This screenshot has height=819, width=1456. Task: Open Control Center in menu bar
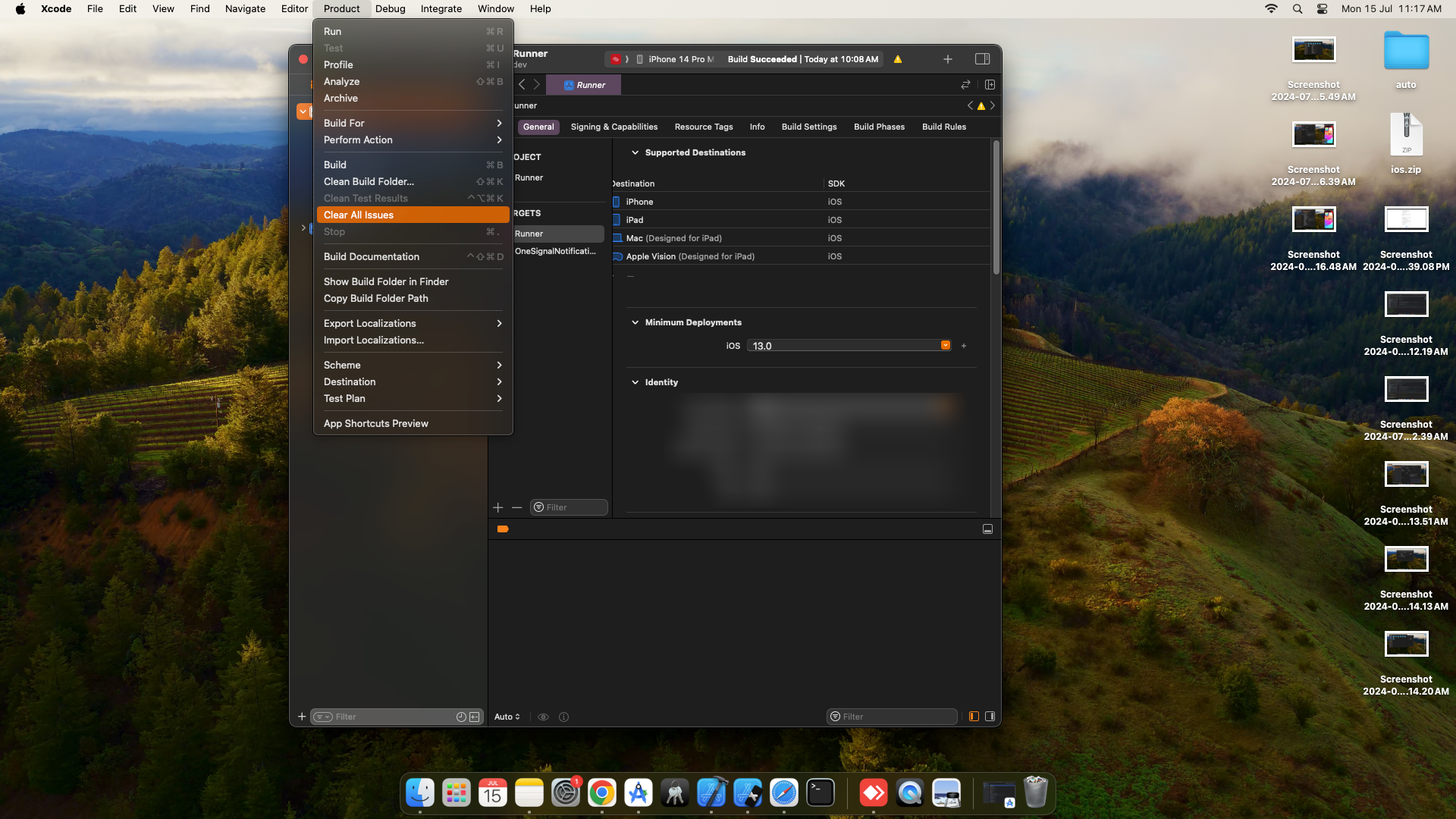coord(1322,9)
